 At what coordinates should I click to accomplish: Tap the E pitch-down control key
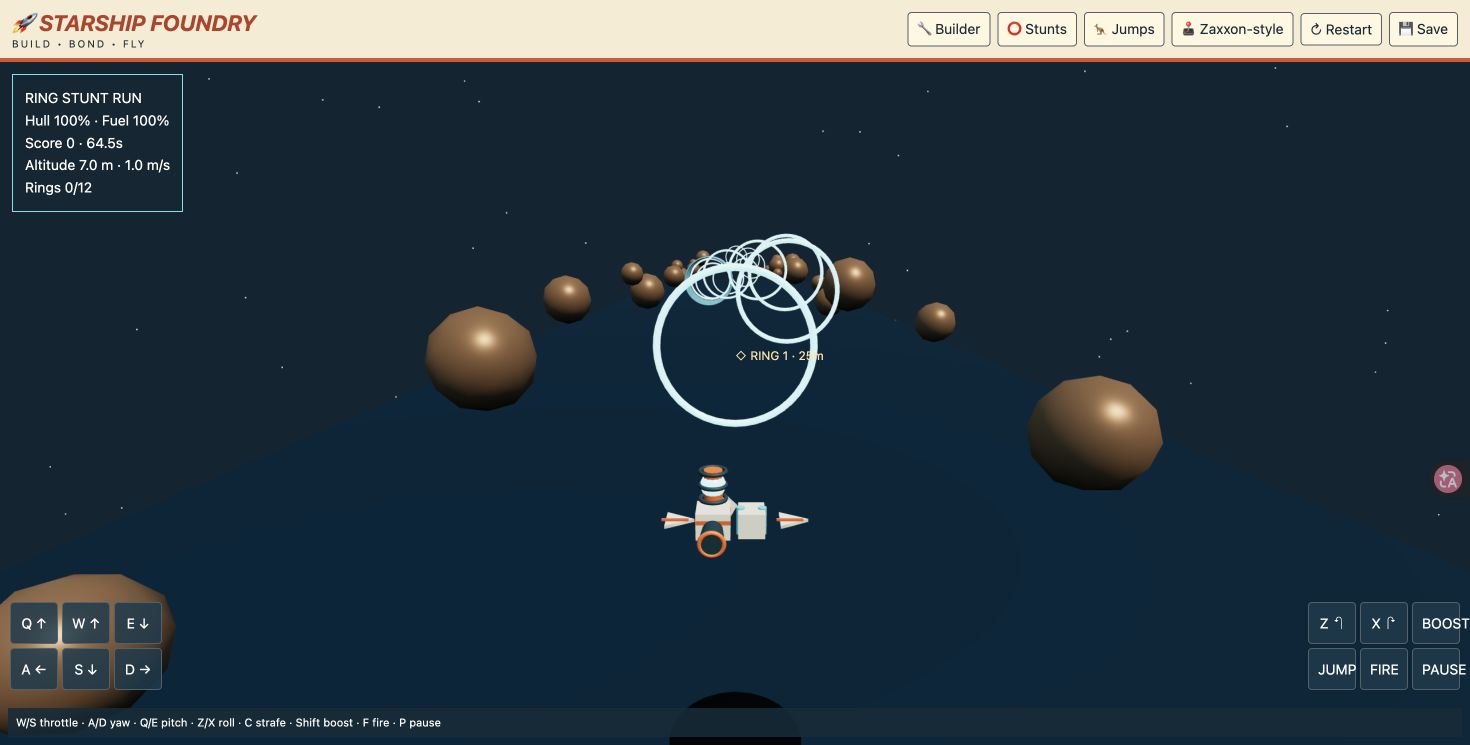tap(138, 623)
